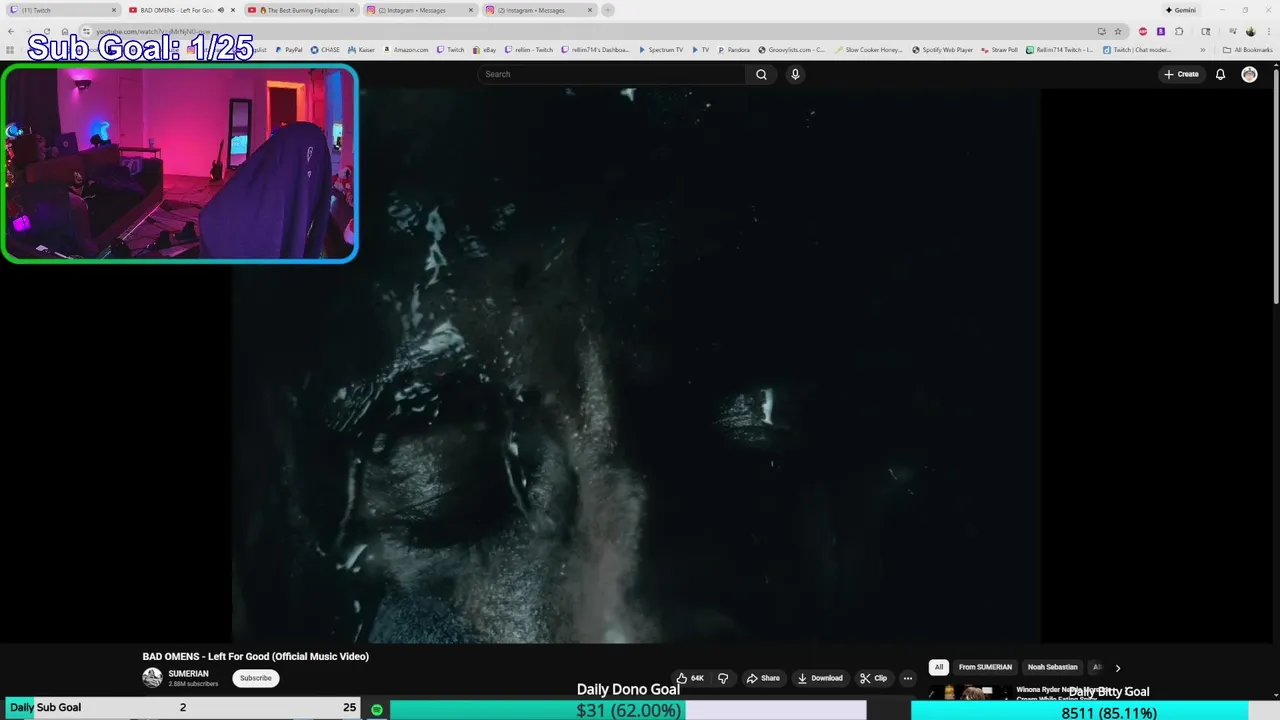This screenshot has height=720, width=1280.
Task: Like the video (64K)
Action: [691, 678]
